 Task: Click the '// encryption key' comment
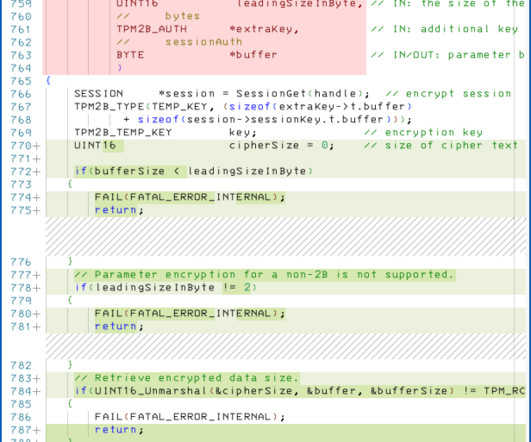click(423, 132)
